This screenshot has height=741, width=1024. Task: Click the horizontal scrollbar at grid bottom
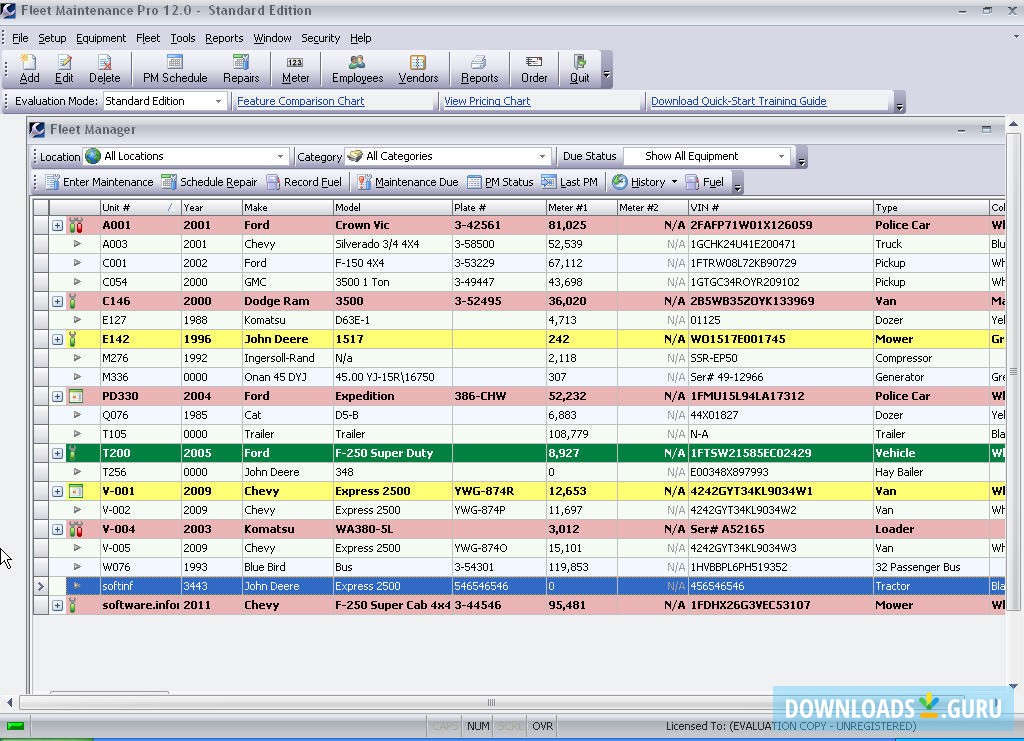point(490,702)
